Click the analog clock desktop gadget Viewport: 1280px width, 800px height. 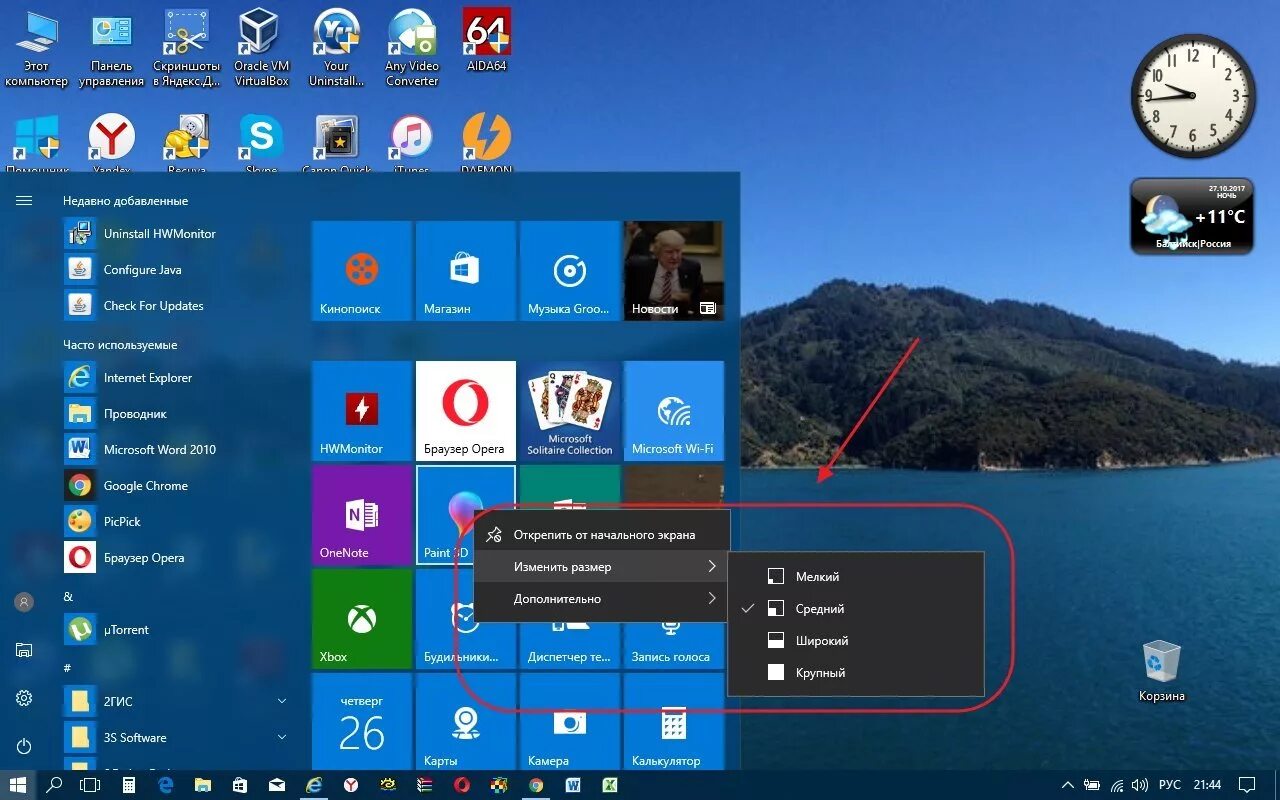[x=1193, y=95]
